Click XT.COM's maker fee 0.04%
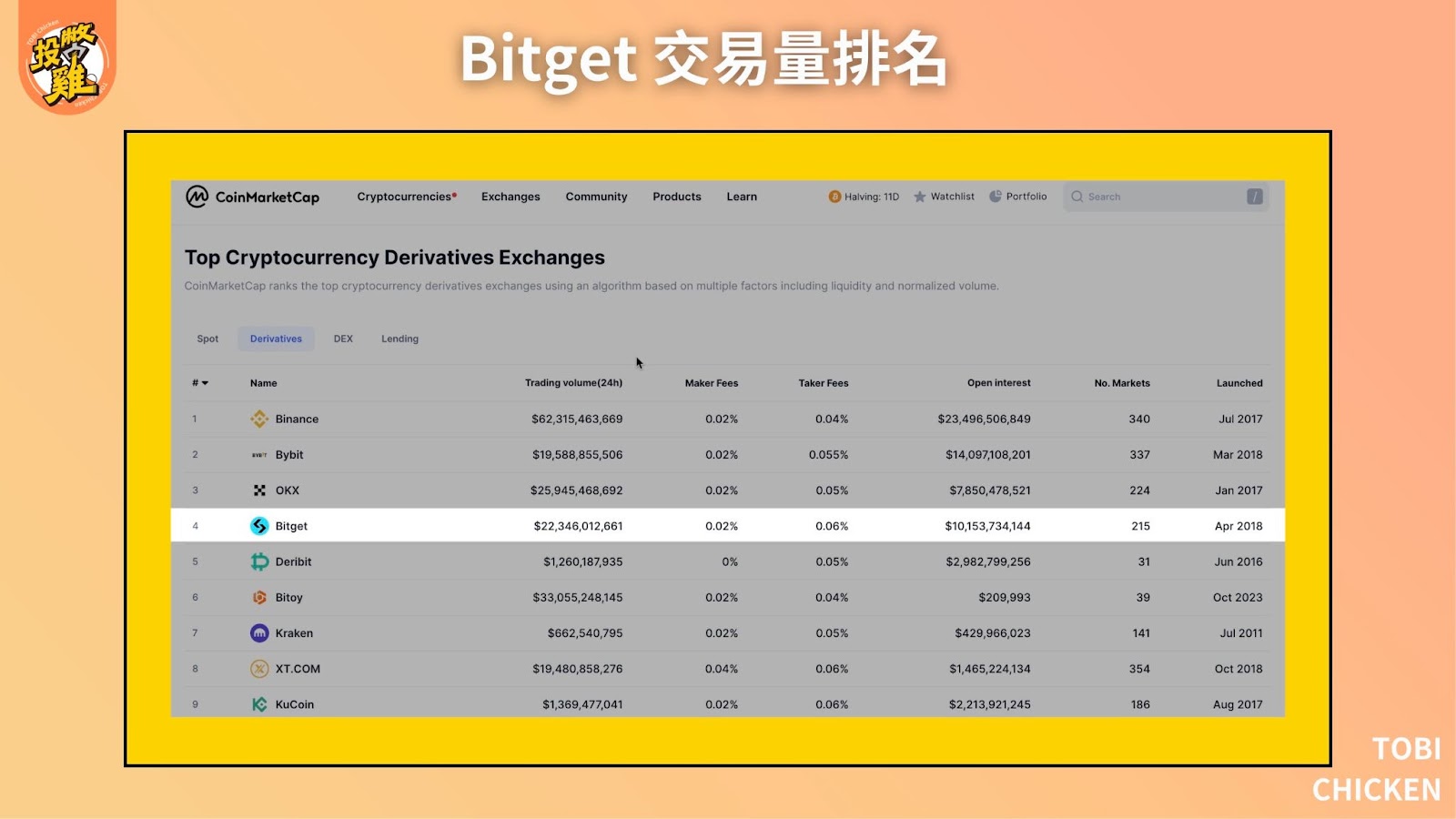The width and height of the screenshot is (1456, 819). pyautogui.click(x=722, y=669)
